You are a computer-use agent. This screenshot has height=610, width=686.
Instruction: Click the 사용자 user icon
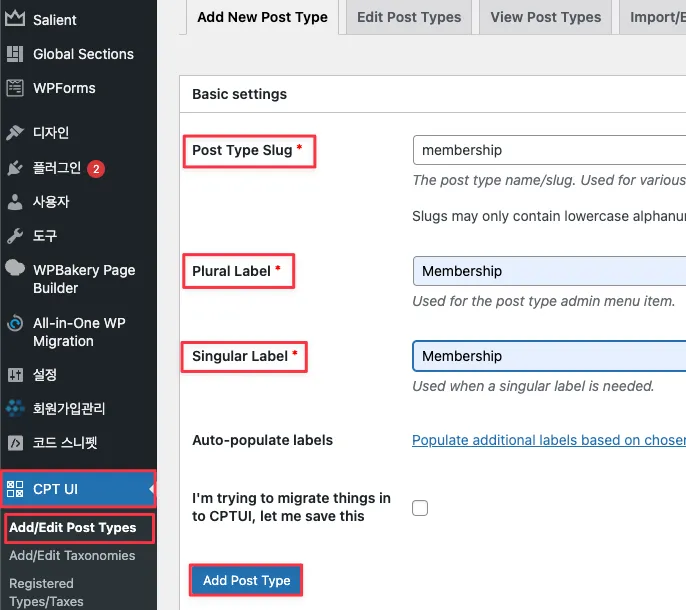coord(15,202)
